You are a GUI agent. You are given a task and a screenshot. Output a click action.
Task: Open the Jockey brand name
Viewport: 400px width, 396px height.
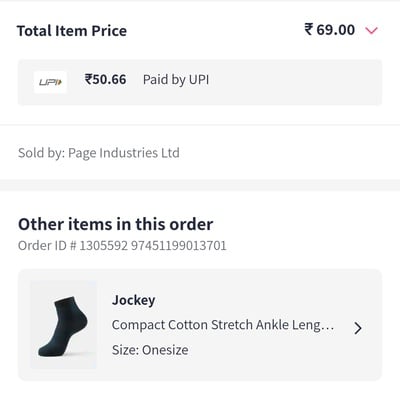click(134, 300)
